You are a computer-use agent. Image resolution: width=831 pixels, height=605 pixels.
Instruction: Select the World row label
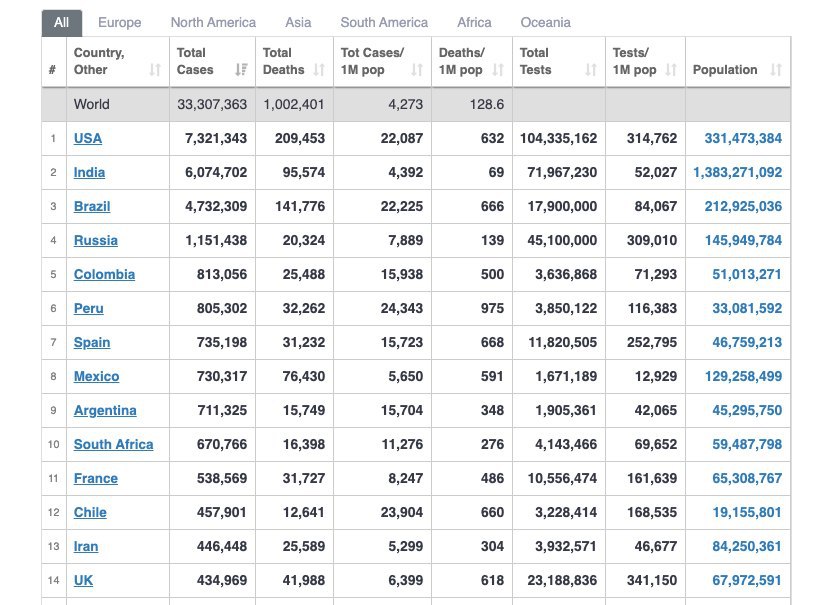coord(92,104)
